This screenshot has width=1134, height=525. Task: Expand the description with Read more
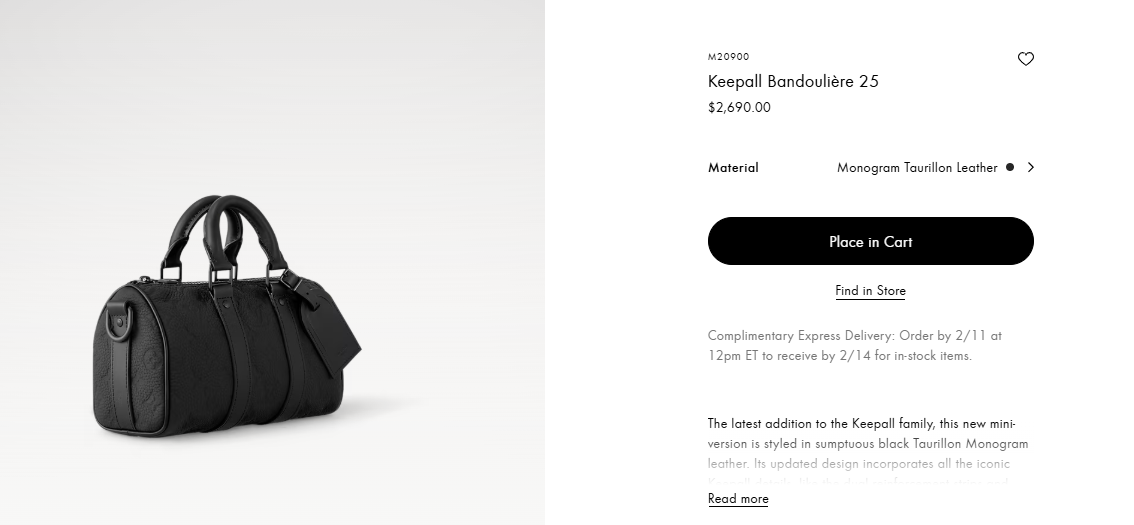click(x=738, y=499)
